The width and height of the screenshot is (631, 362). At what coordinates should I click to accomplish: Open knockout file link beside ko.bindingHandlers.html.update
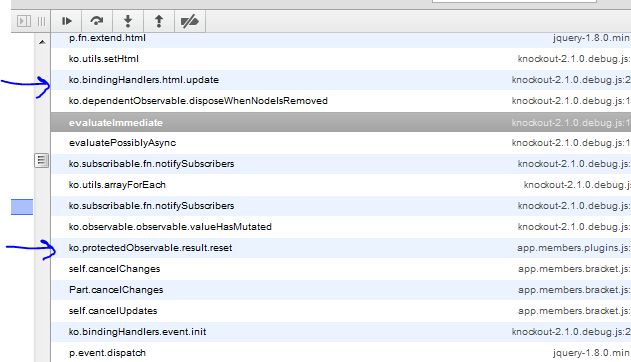(571, 80)
